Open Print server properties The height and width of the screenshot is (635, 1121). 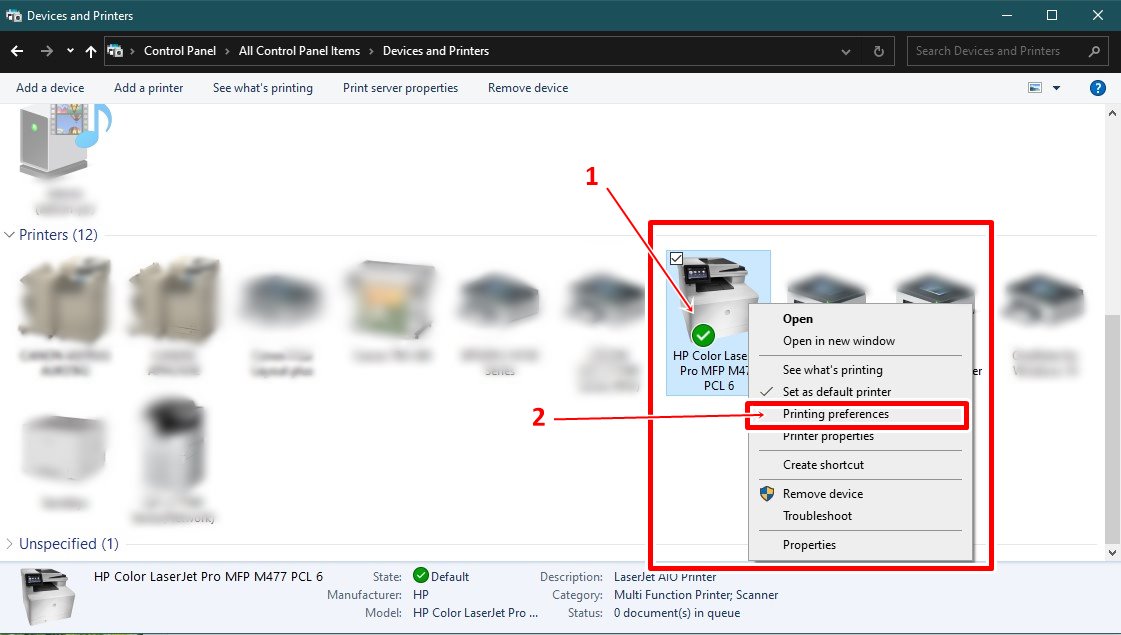click(x=400, y=88)
